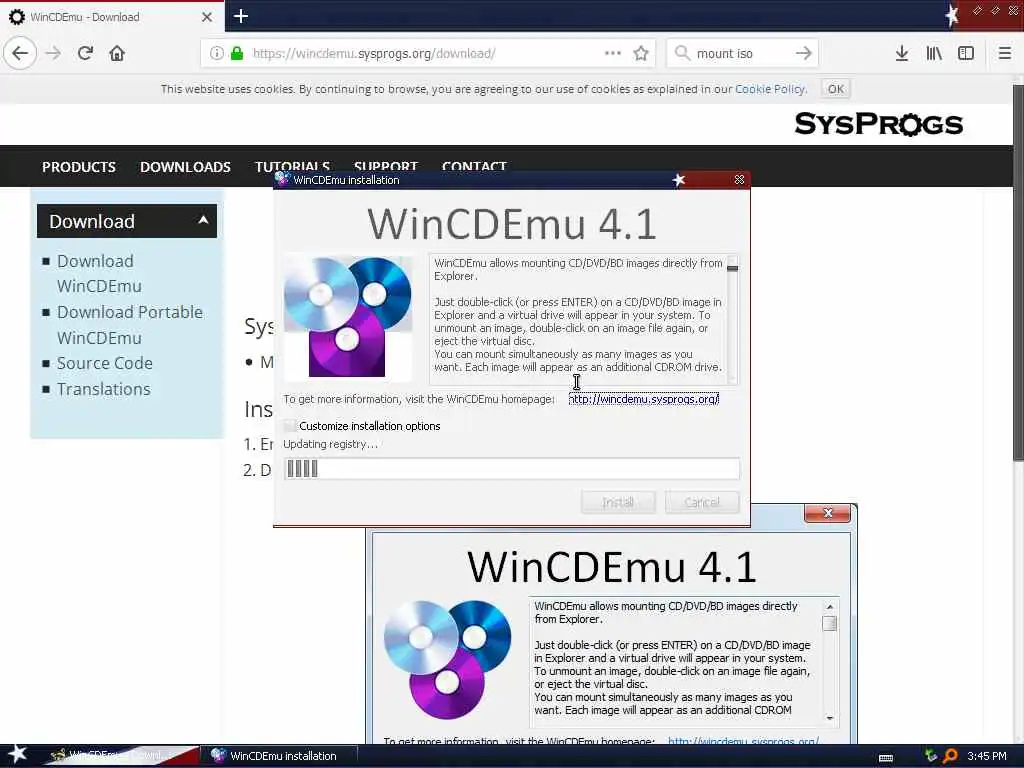Close the WinCDEmu - Download tab

click(206, 17)
